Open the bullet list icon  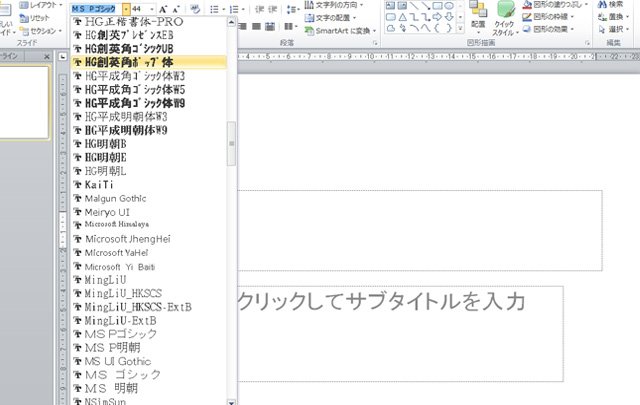click(x=216, y=8)
